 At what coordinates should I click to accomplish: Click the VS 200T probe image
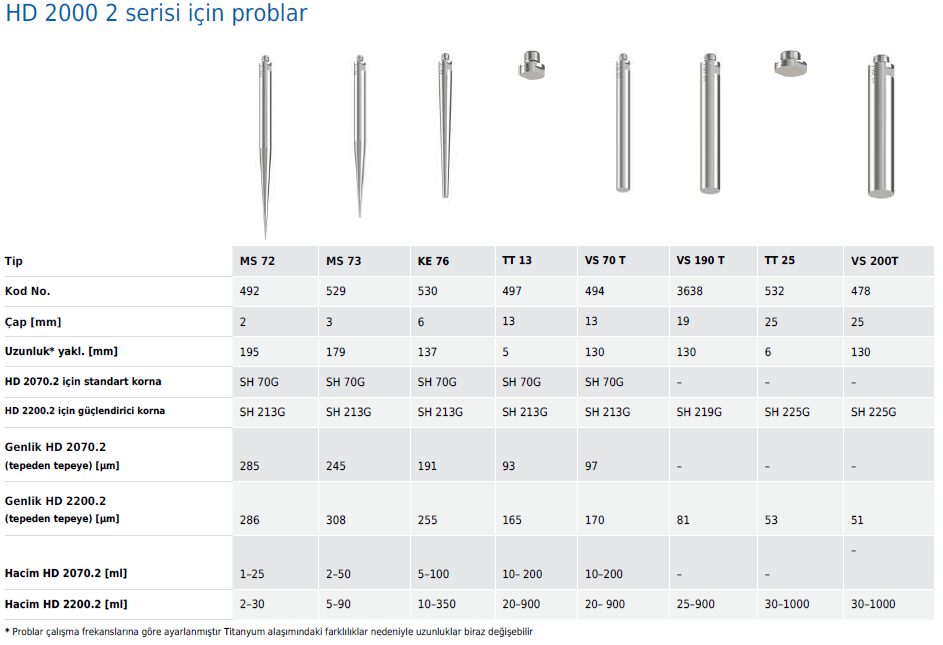[881, 126]
